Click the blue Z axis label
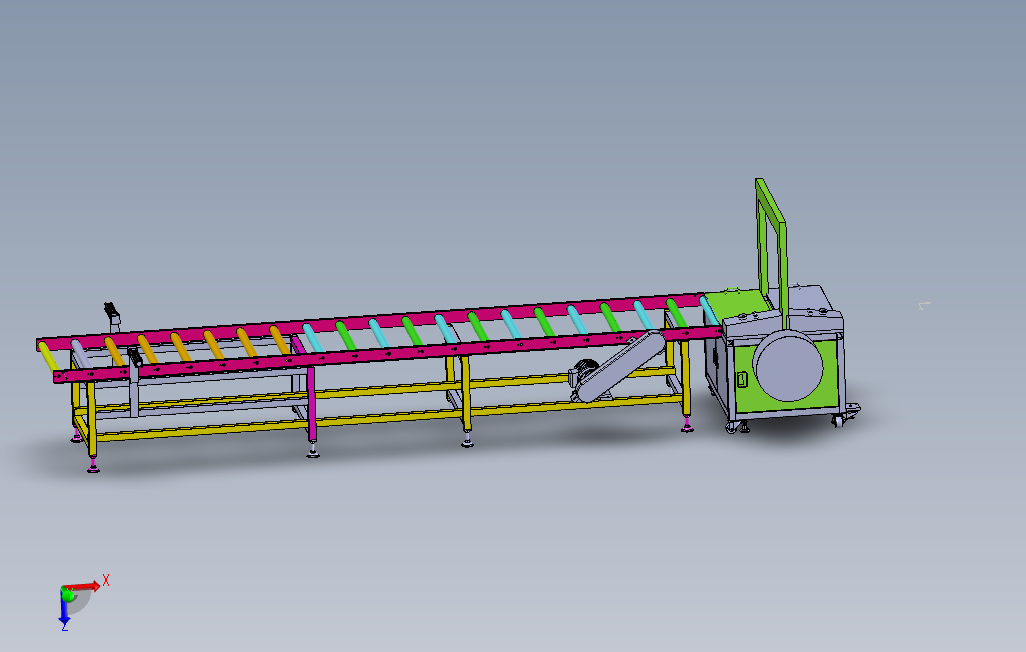Screen dimensions: 1026x652 point(65,627)
